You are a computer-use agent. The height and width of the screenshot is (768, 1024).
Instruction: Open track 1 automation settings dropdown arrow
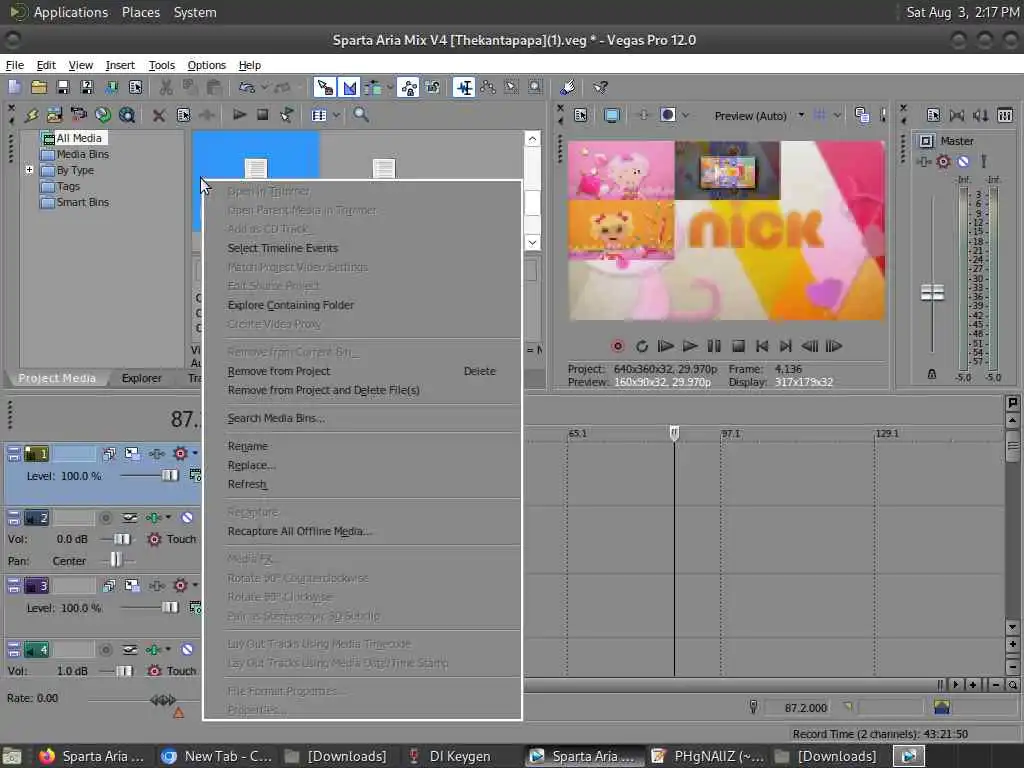click(x=195, y=453)
